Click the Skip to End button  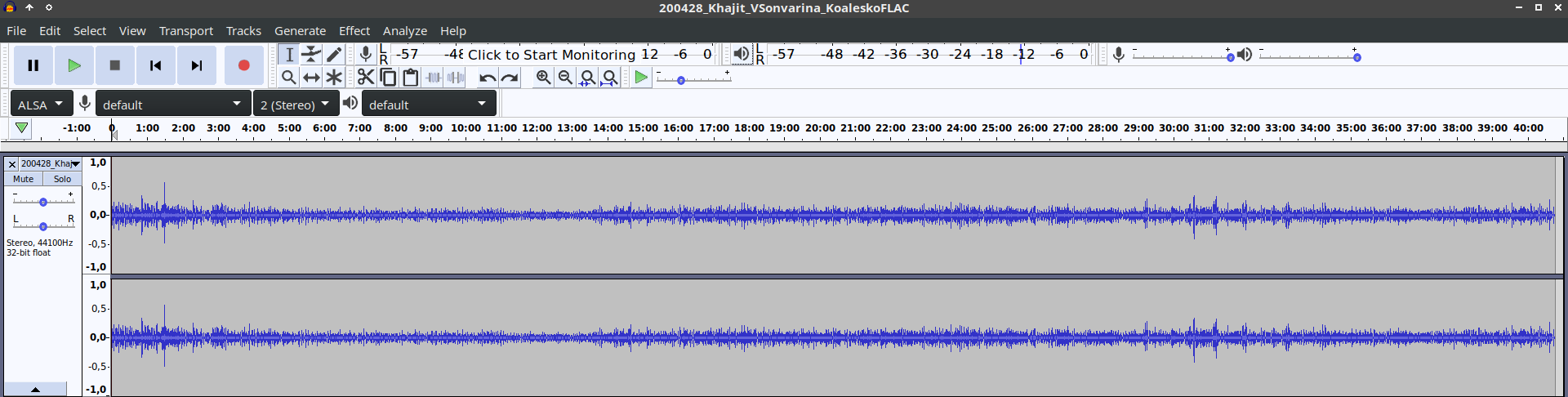point(196,65)
